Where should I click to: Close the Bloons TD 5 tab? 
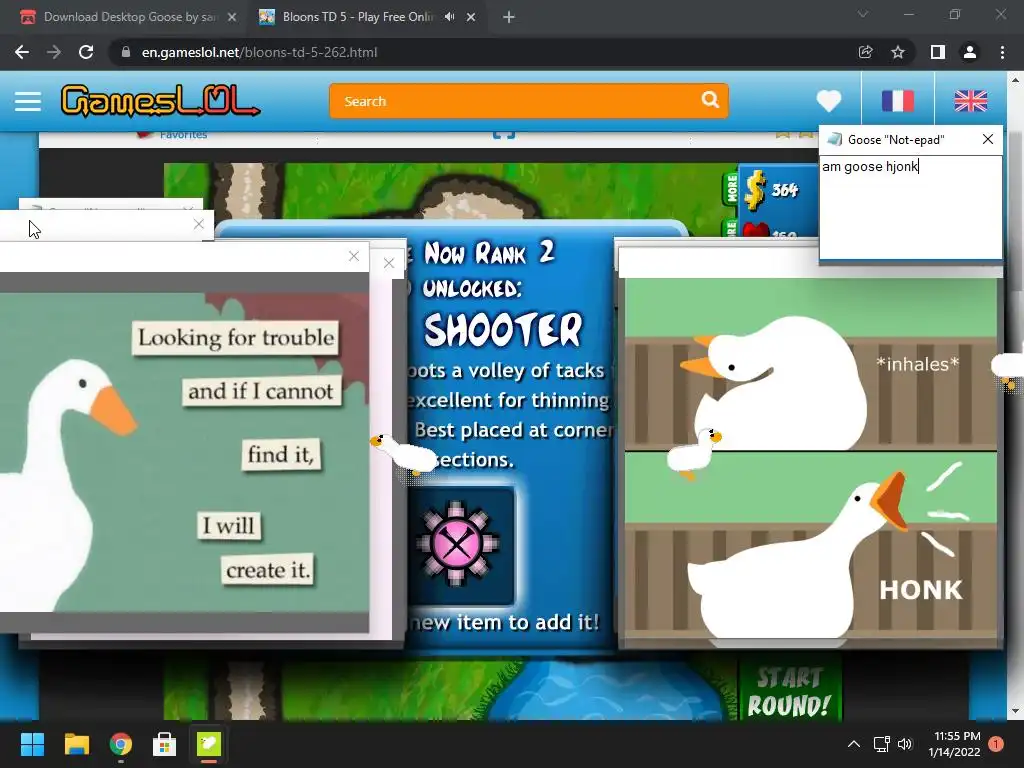tap(471, 17)
